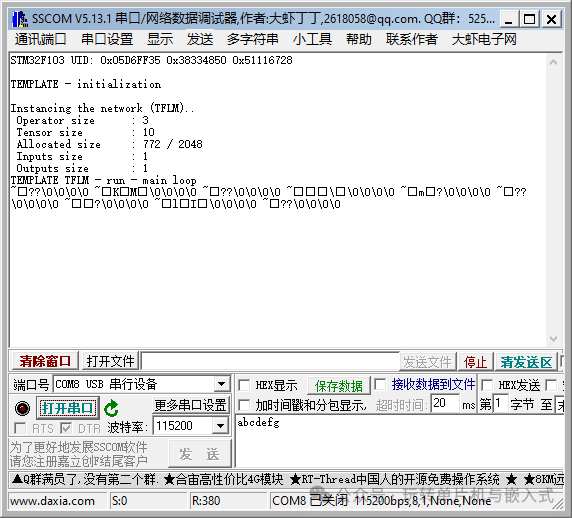The image size is (572, 518).
Task: Click the file path input field
Action: pos(270,362)
